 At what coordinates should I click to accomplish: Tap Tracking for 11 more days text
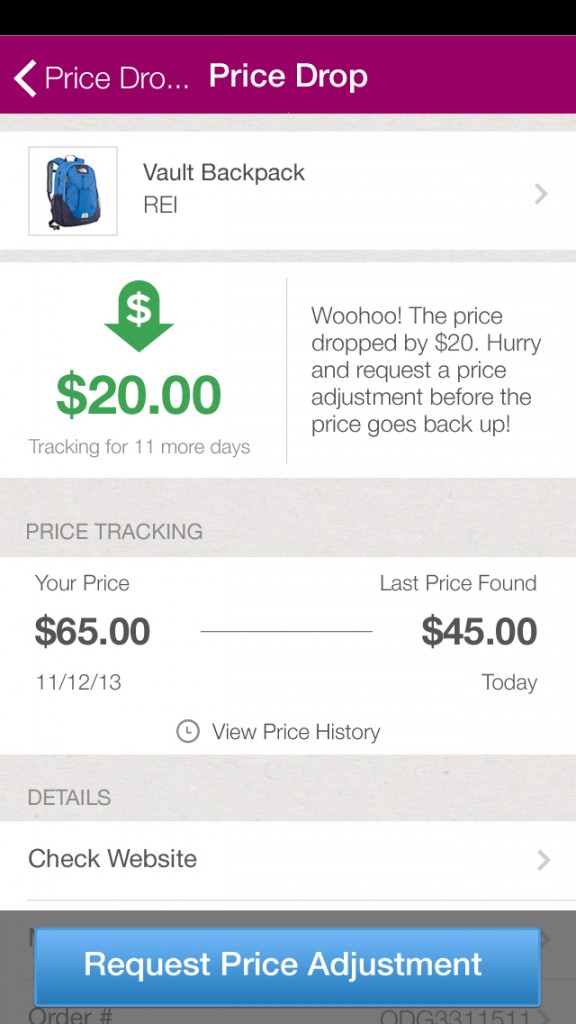139,447
